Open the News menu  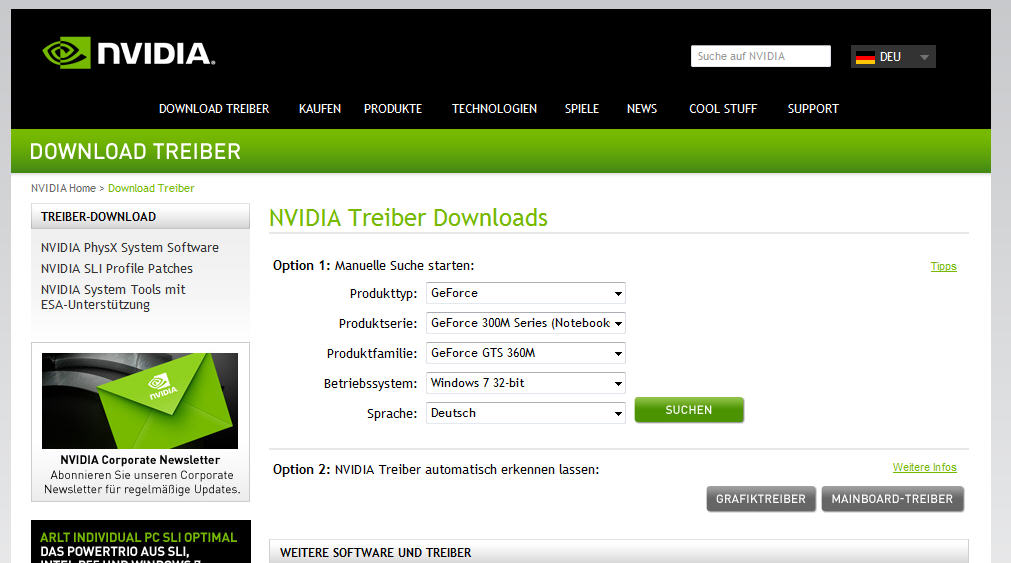(642, 109)
